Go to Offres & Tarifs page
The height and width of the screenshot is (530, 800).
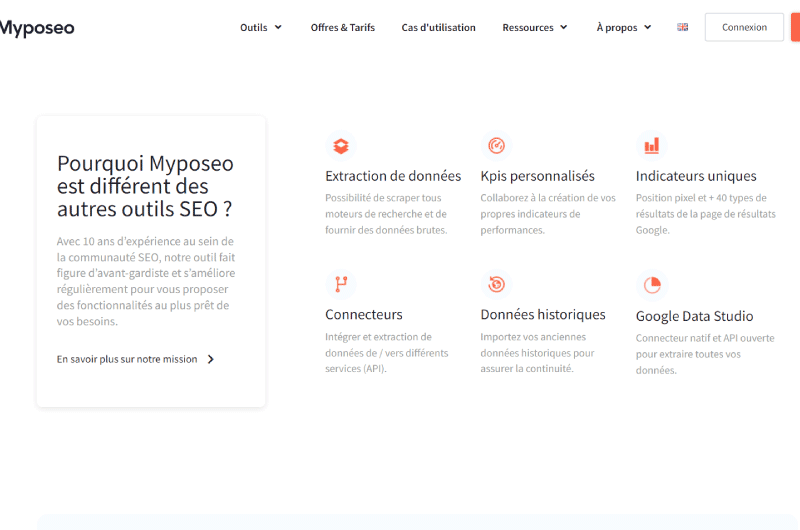pos(343,28)
